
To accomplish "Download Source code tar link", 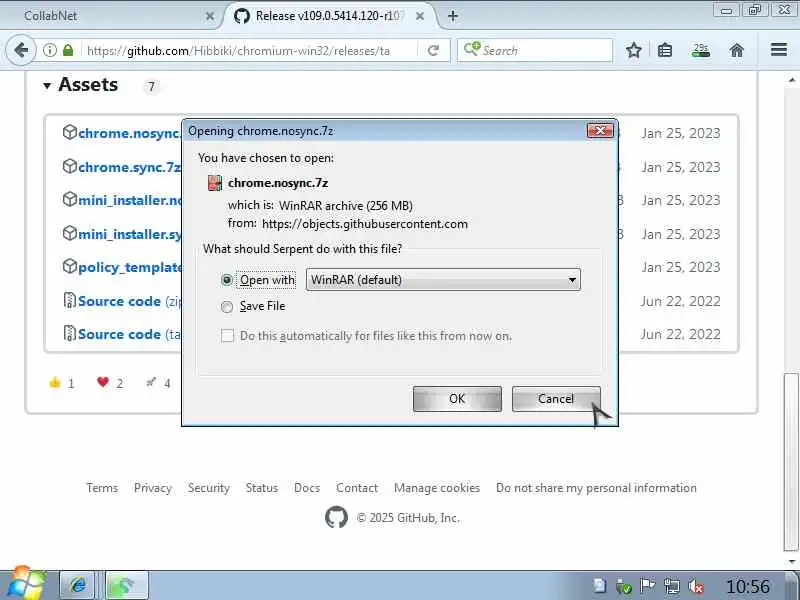I will pos(130,334).
